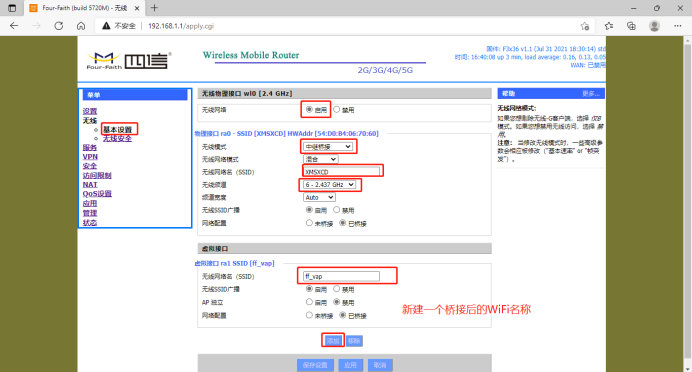Open the user profile avatar icon
This screenshot has width=692, height=372.
(654, 26)
